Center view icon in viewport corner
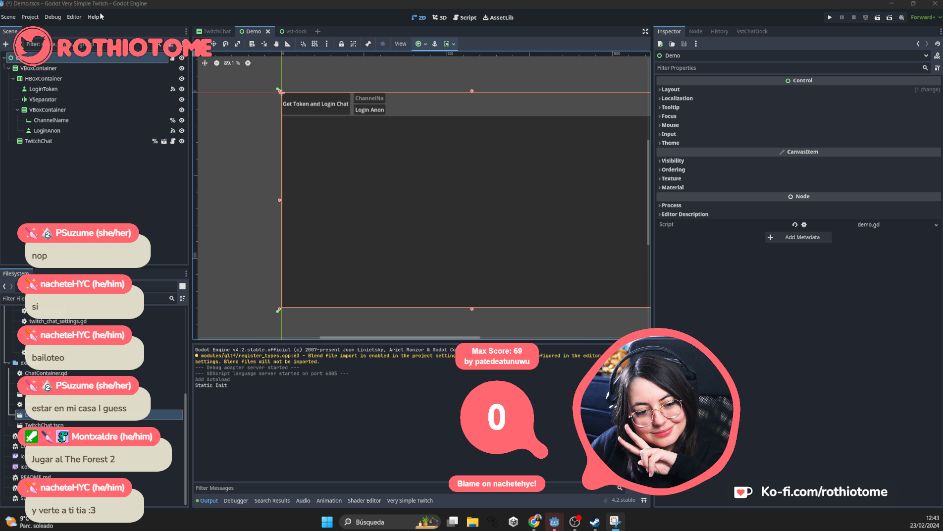Screen dimensions: 943x531 click(204, 63)
